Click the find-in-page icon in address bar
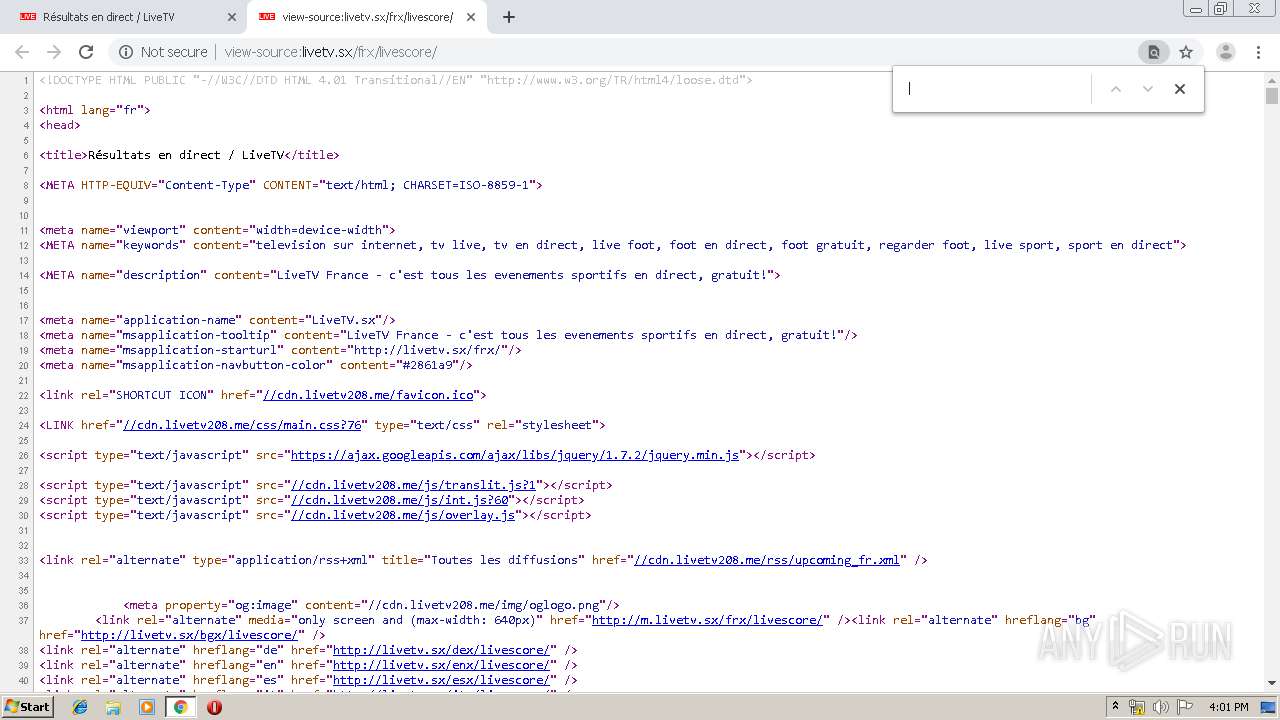This screenshot has height=720, width=1280. point(1153,52)
